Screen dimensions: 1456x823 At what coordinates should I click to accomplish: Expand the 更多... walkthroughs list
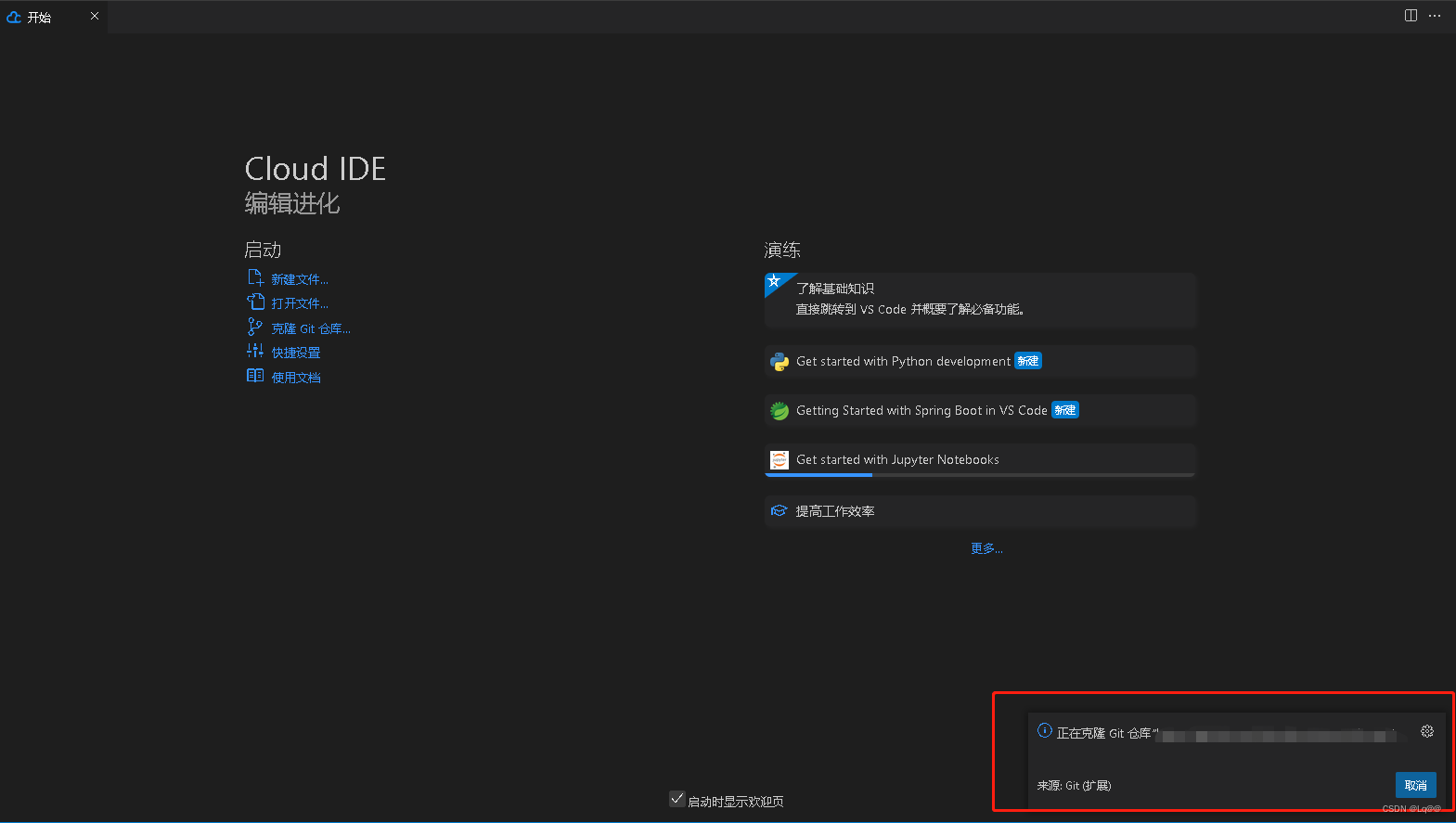click(x=986, y=548)
